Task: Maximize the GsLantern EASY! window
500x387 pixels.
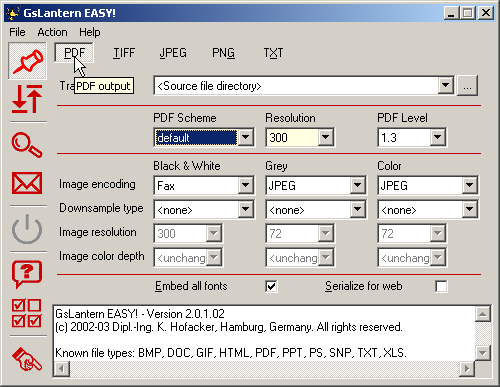Action: [467, 13]
